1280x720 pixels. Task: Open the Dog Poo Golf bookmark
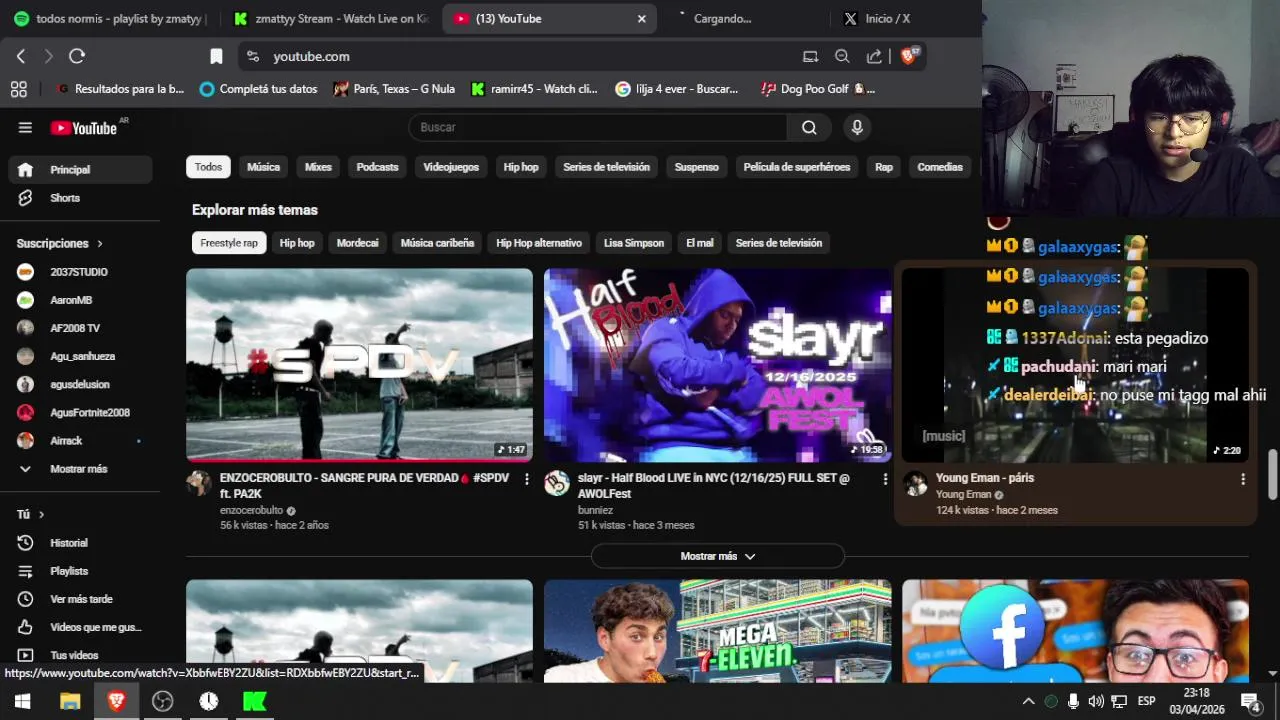(818, 89)
